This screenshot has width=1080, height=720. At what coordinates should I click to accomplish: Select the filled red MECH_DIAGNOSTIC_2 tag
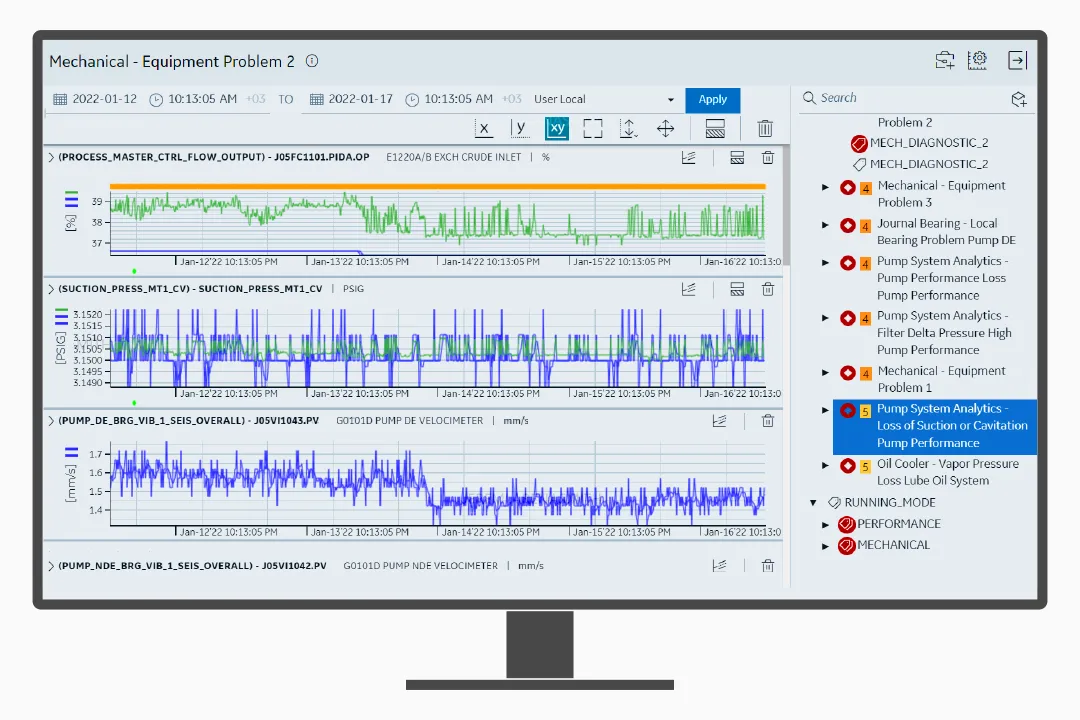928,143
